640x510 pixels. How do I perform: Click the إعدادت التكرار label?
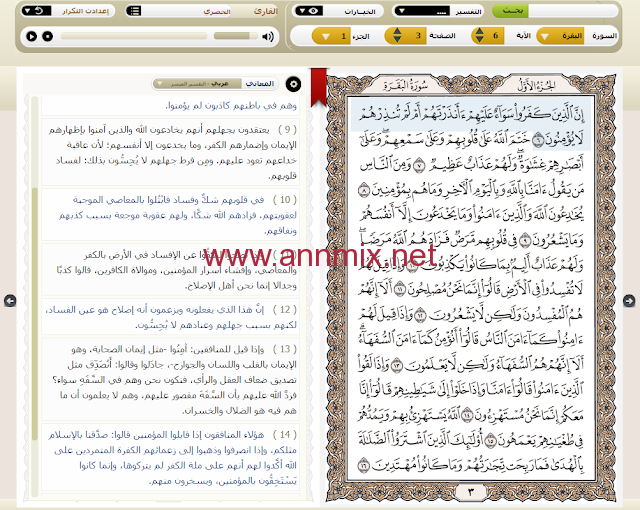[85, 11]
